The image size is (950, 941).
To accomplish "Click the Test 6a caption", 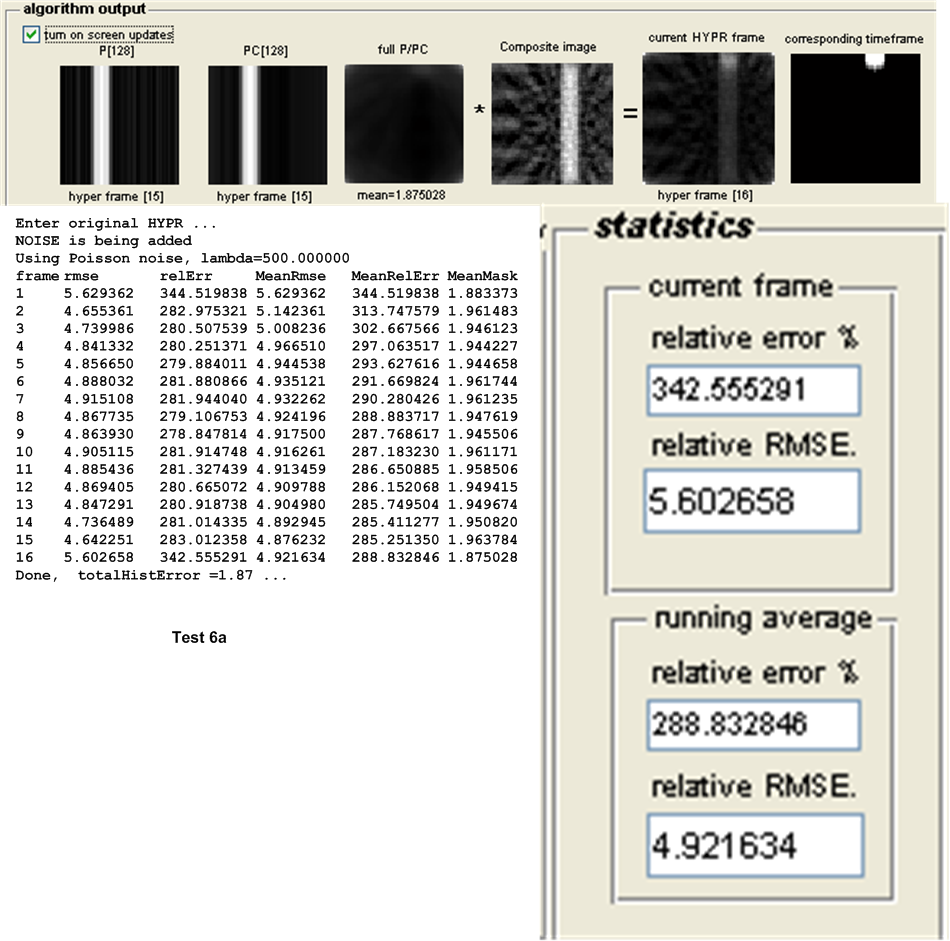I will pos(199,638).
